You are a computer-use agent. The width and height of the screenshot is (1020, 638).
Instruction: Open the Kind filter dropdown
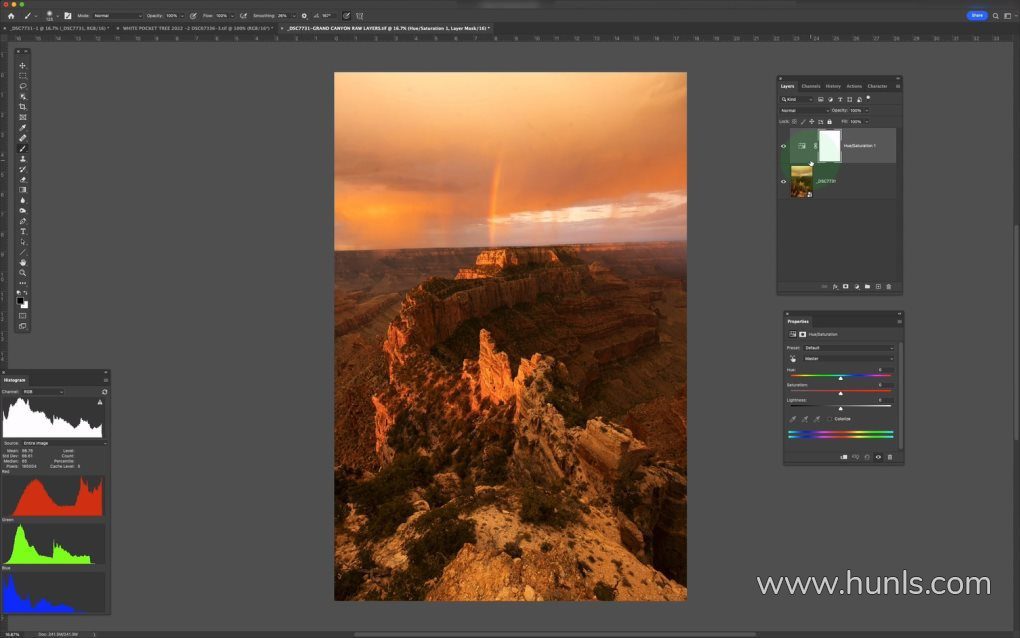pos(797,100)
